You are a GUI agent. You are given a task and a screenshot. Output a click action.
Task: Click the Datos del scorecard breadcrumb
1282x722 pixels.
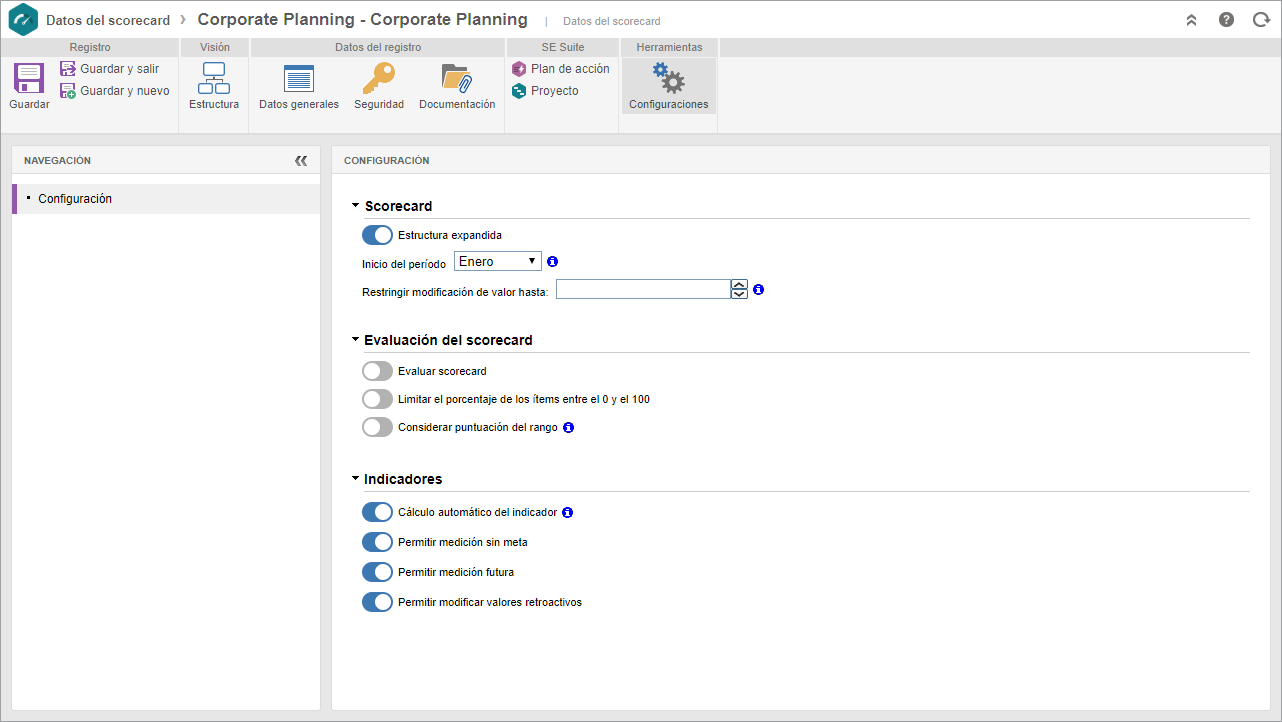coord(108,20)
